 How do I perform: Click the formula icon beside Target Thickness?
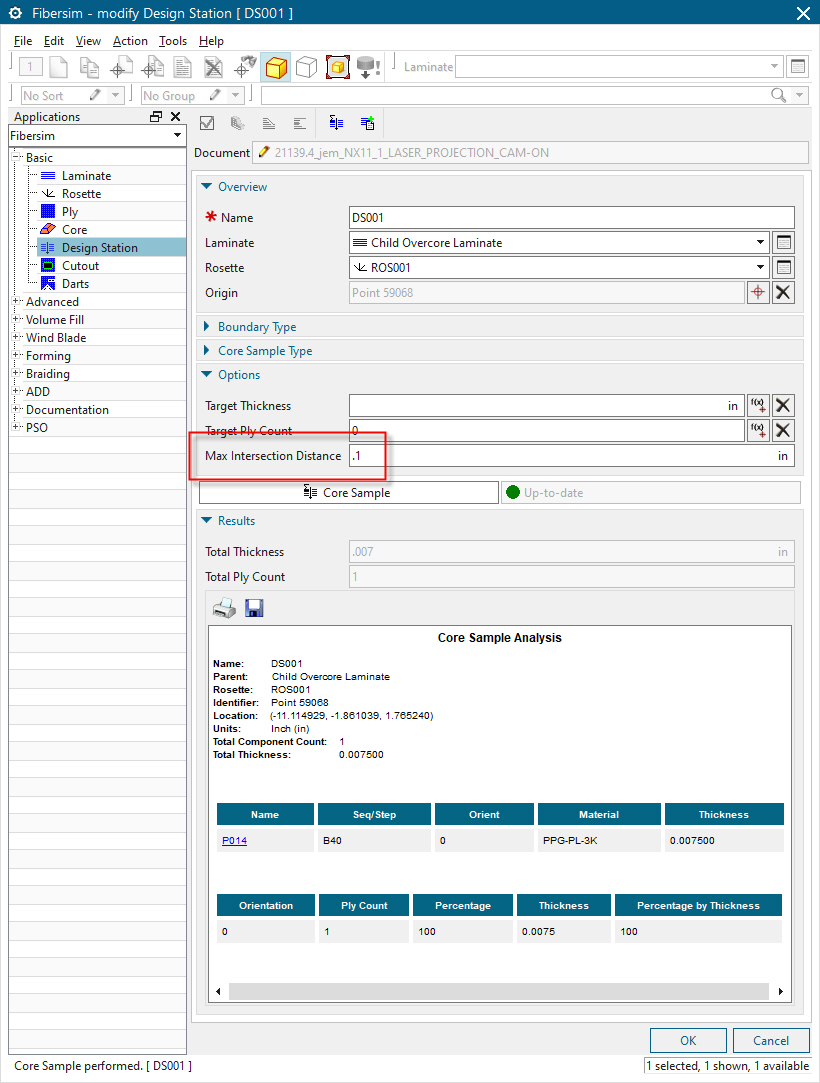pyautogui.click(x=759, y=405)
